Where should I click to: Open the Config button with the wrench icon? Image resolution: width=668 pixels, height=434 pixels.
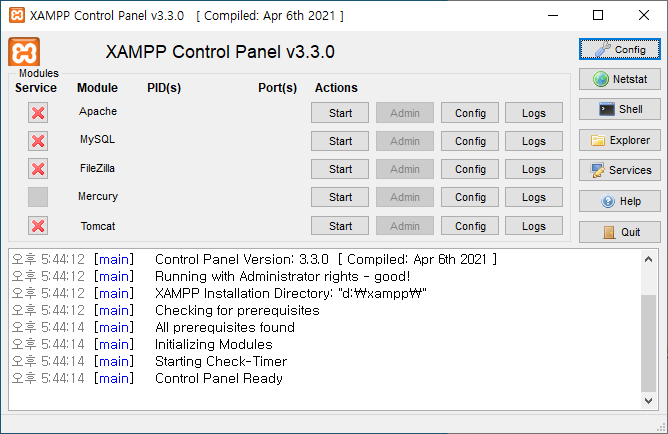coord(619,49)
